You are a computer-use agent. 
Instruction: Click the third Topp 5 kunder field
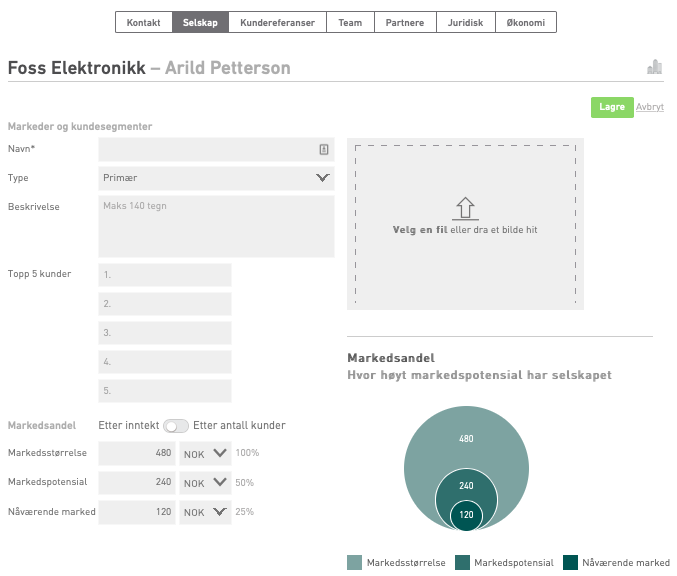[165, 333]
